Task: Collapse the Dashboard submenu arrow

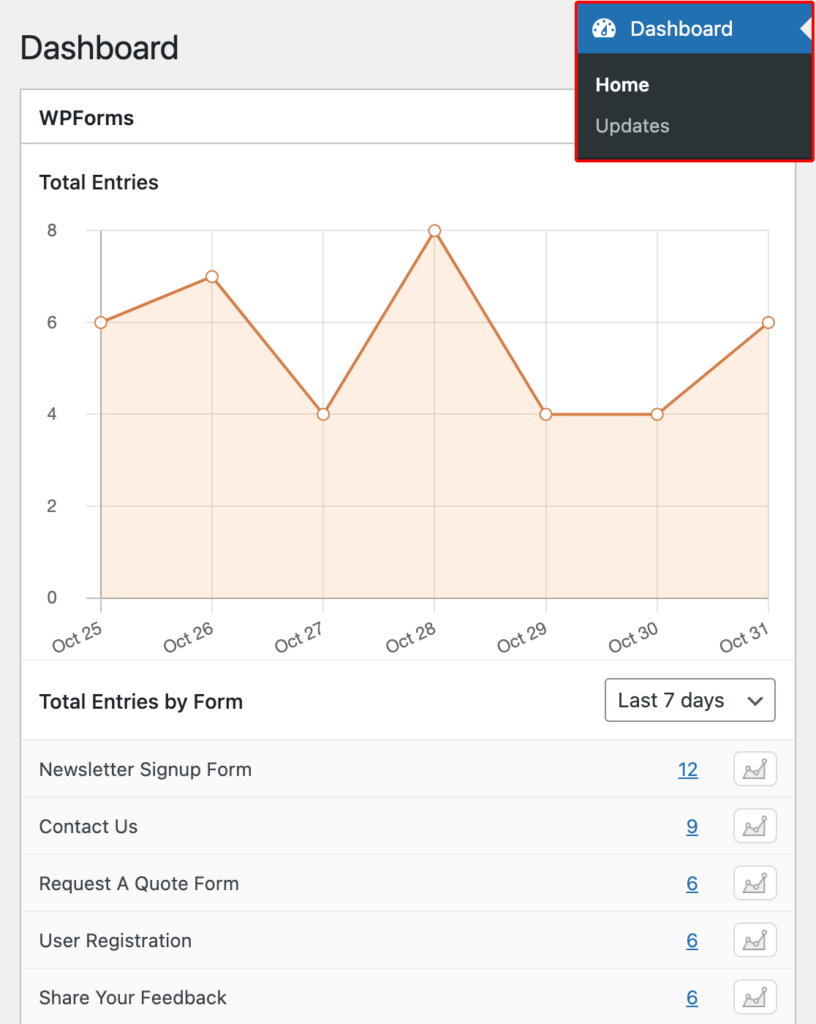Action: [x=808, y=28]
